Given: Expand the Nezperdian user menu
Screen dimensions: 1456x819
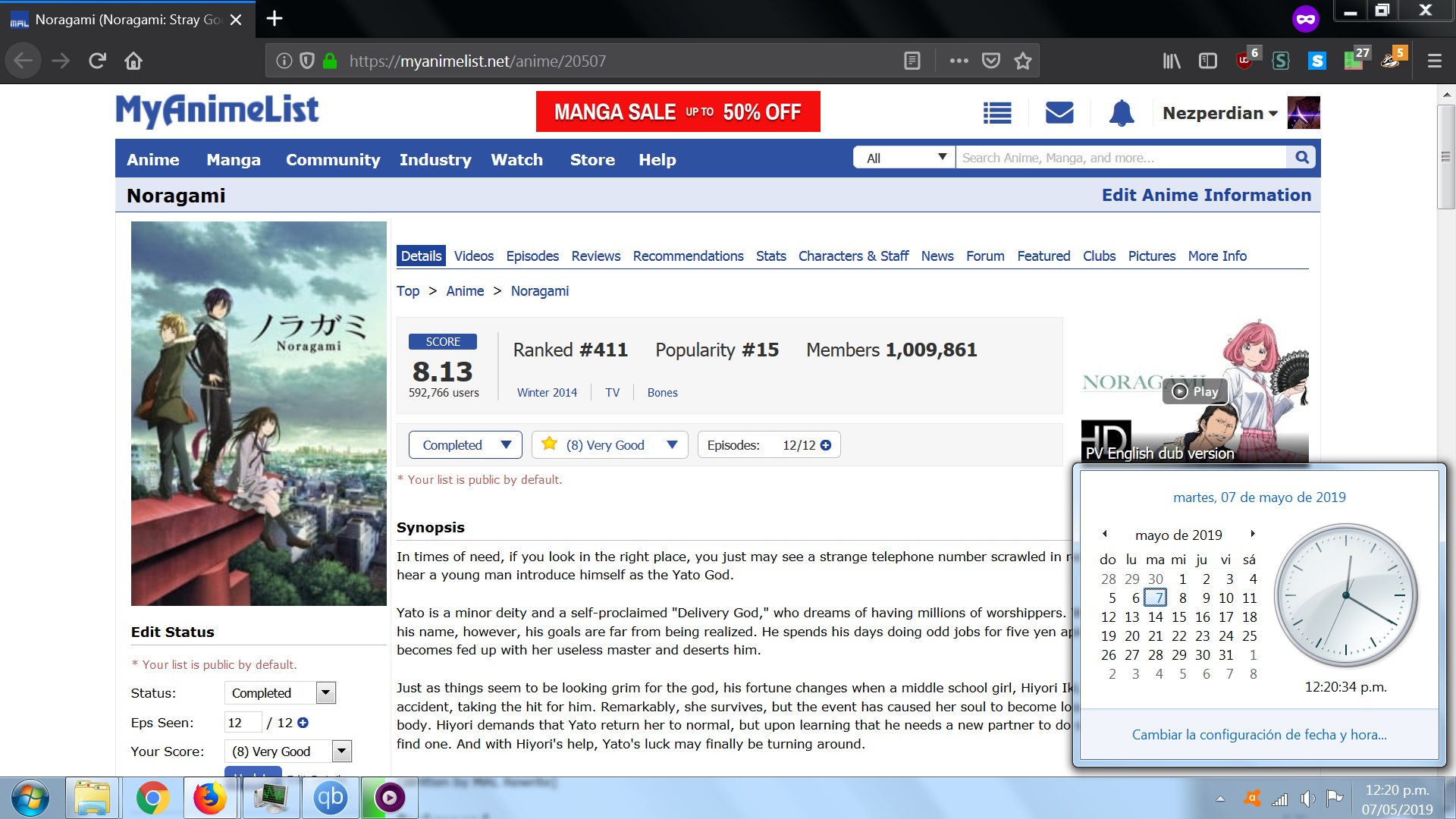Looking at the screenshot, I should tap(1219, 113).
